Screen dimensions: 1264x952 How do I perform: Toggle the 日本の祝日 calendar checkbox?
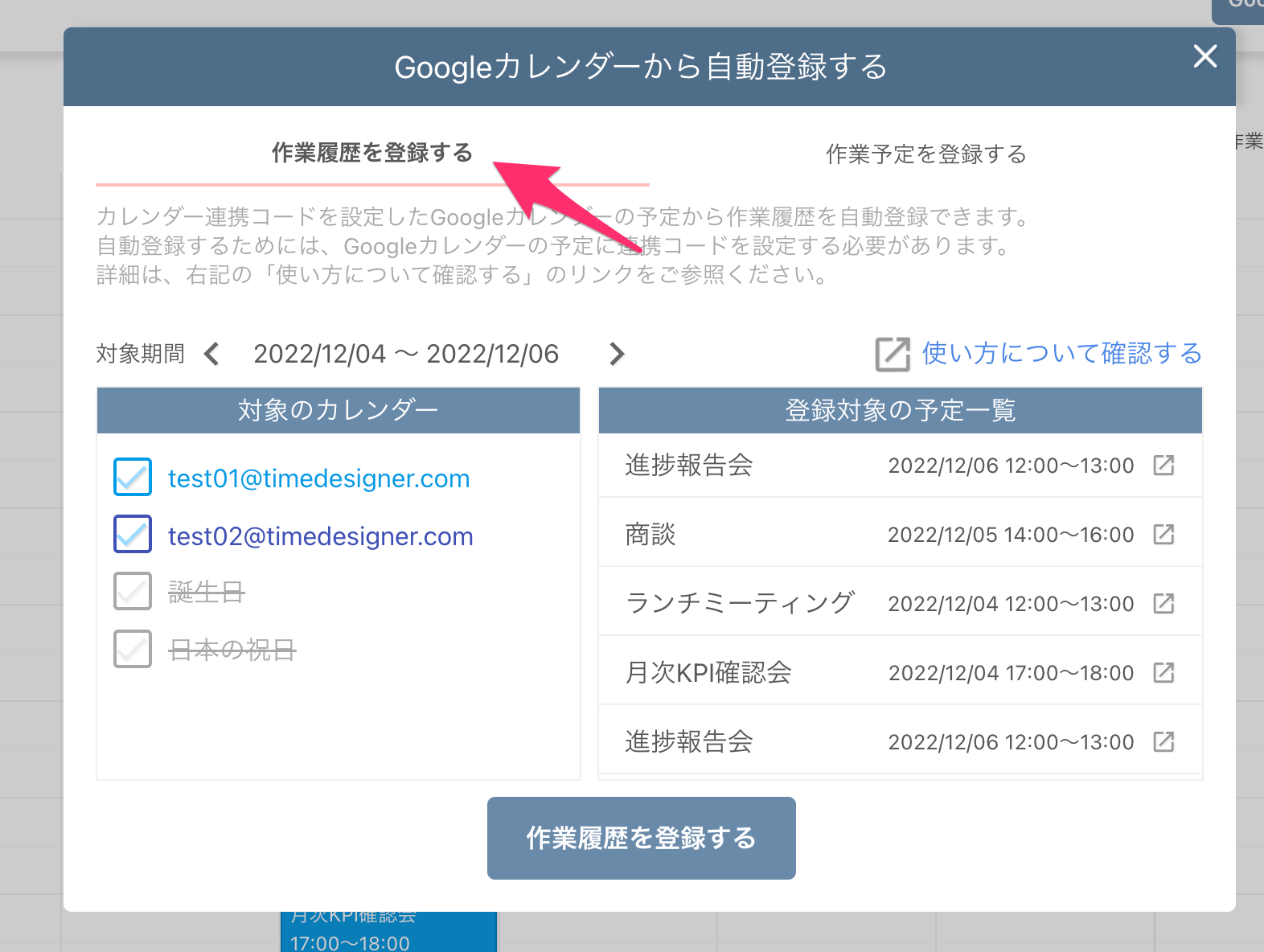[133, 648]
